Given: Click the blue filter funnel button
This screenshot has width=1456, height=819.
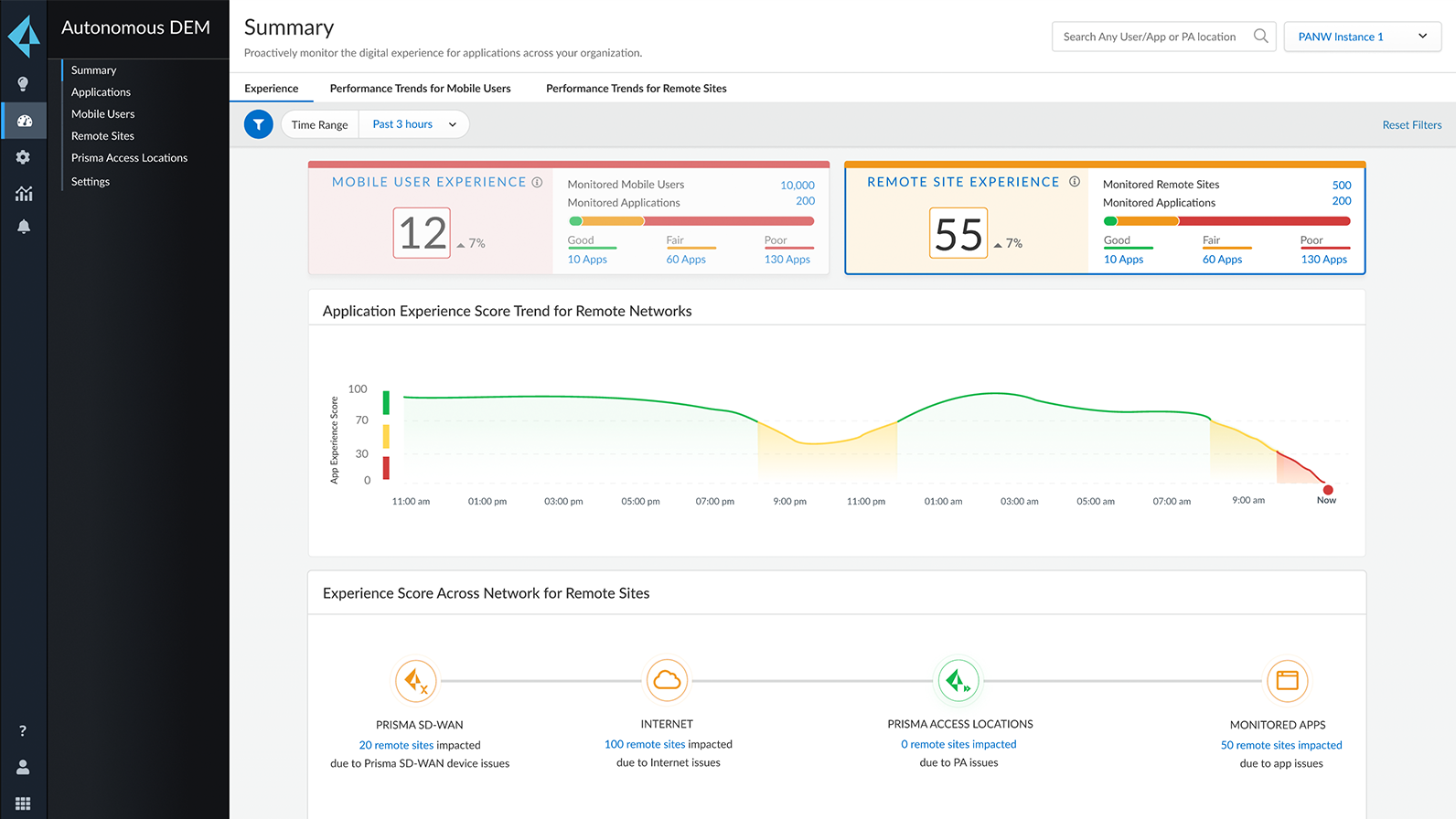Looking at the screenshot, I should point(259,124).
